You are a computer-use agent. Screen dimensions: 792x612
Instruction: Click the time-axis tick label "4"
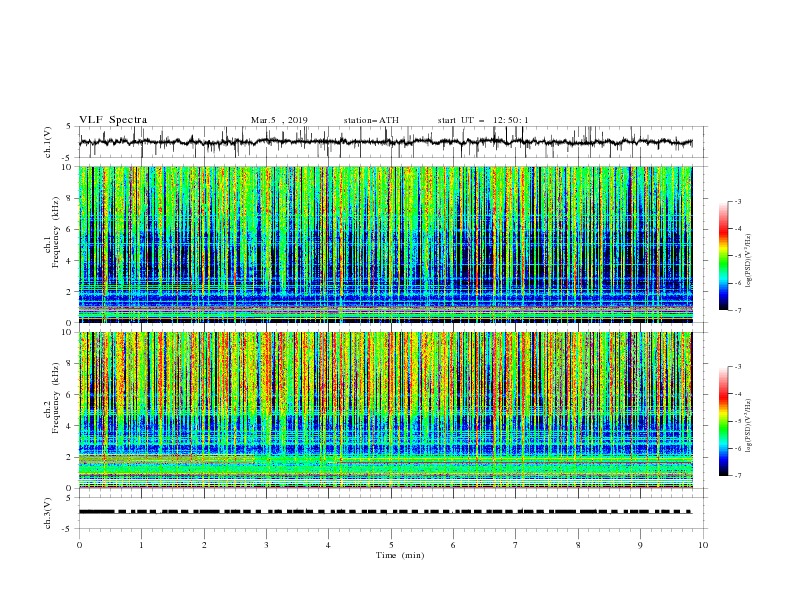coord(329,545)
